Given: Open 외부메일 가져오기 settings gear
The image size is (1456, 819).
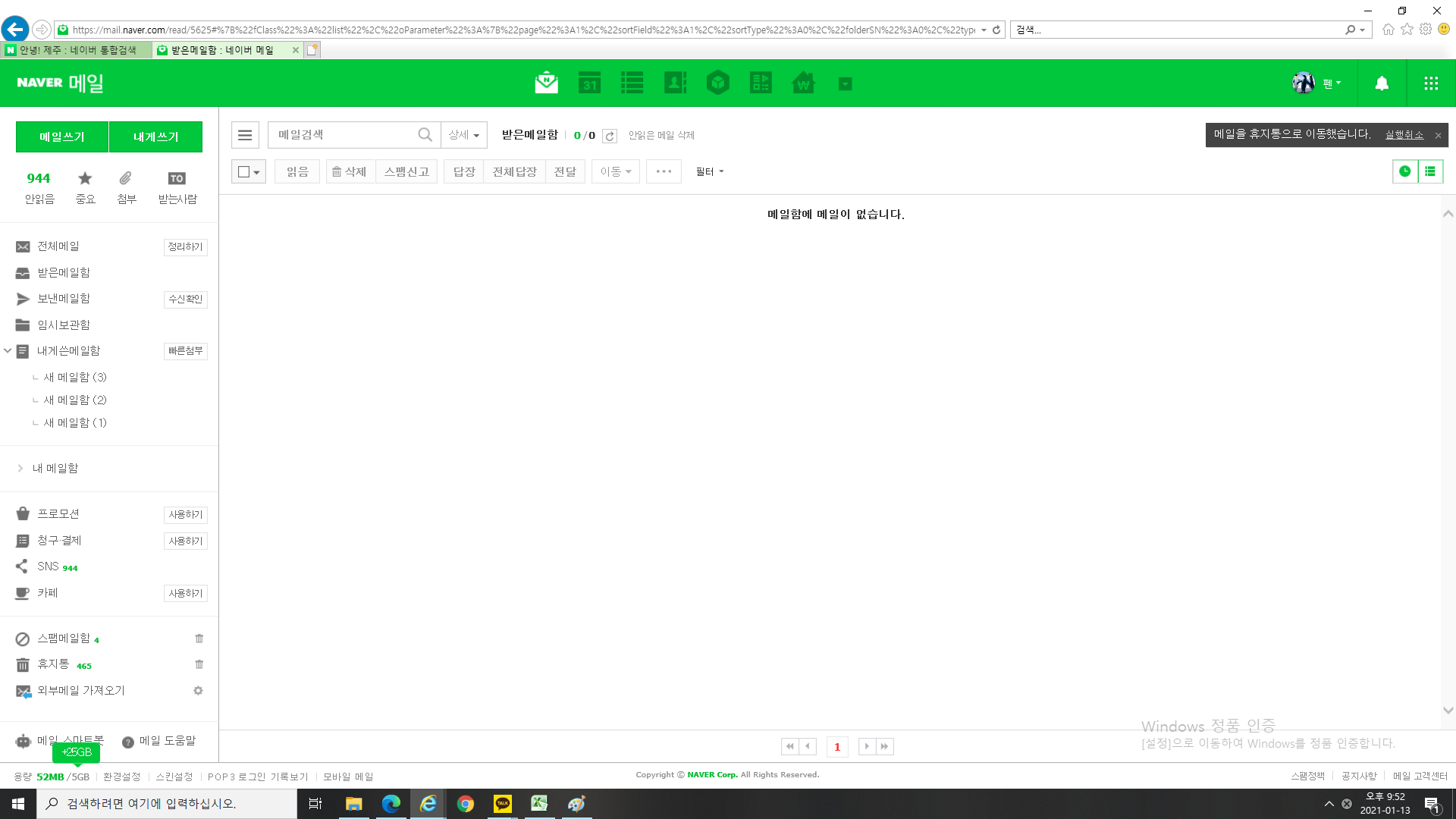Looking at the screenshot, I should tap(198, 691).
